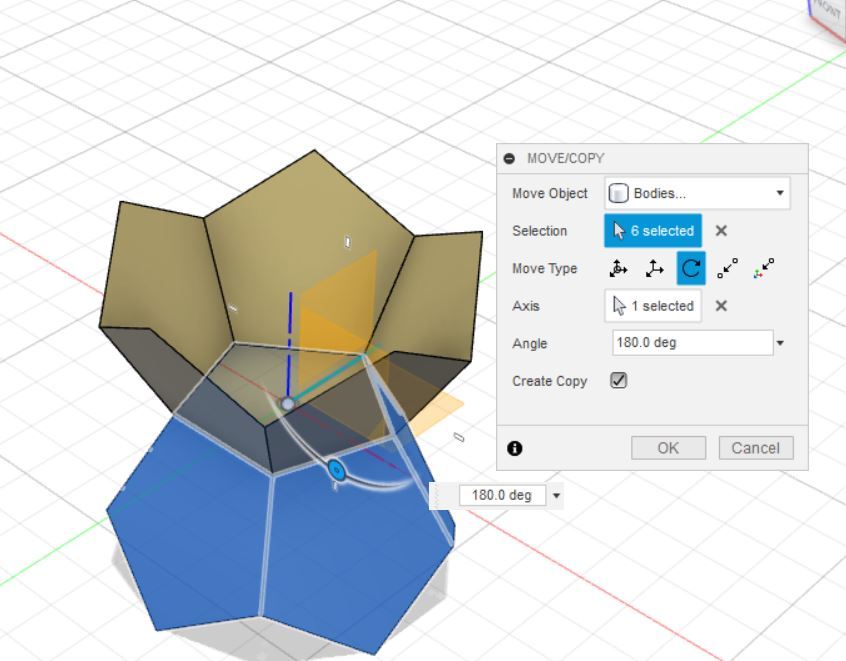
Task: Click the info icon in the dialog
Action: pos(514,448)
